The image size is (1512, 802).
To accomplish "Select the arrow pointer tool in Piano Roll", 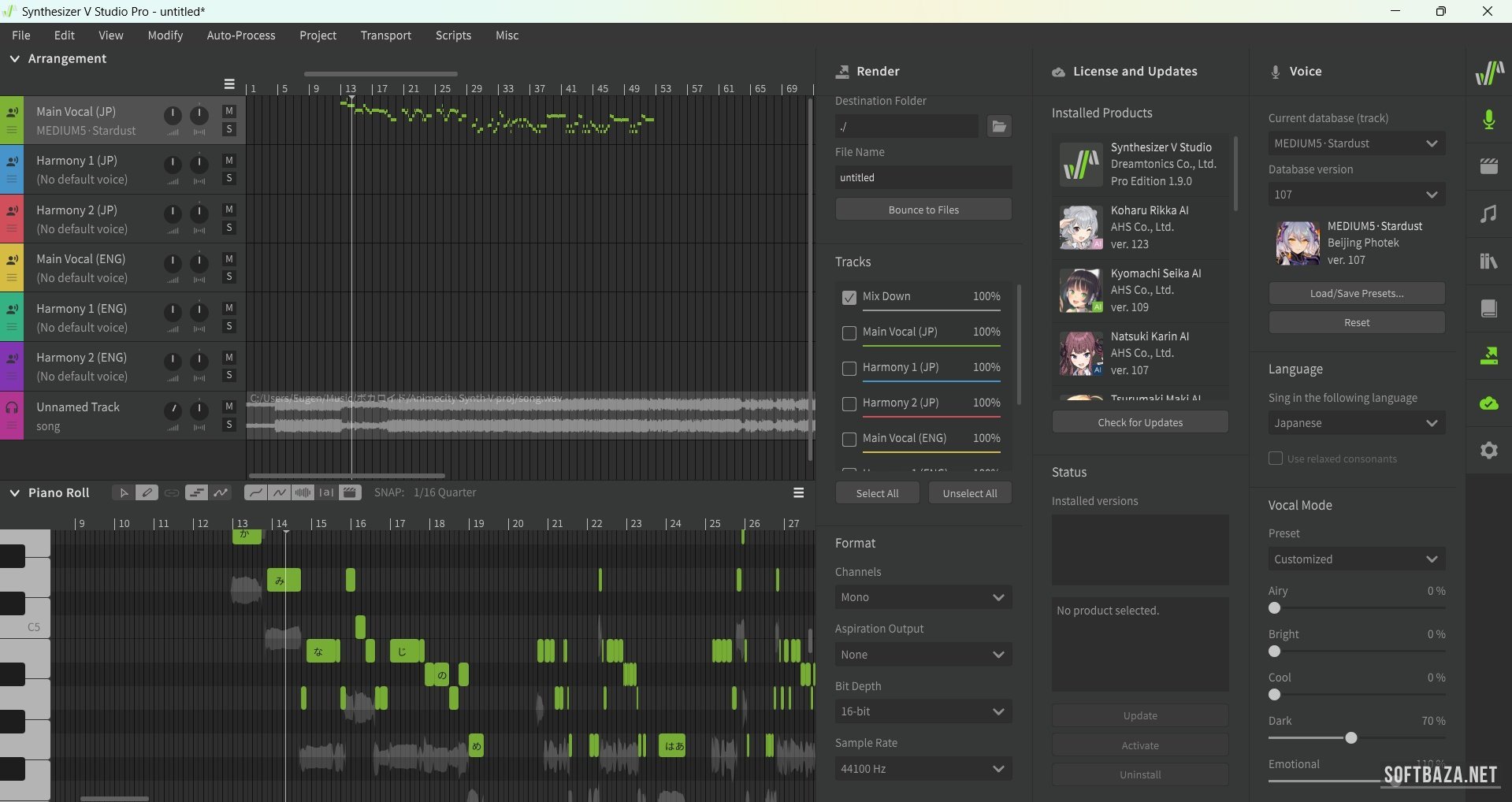I will (123, 492).
